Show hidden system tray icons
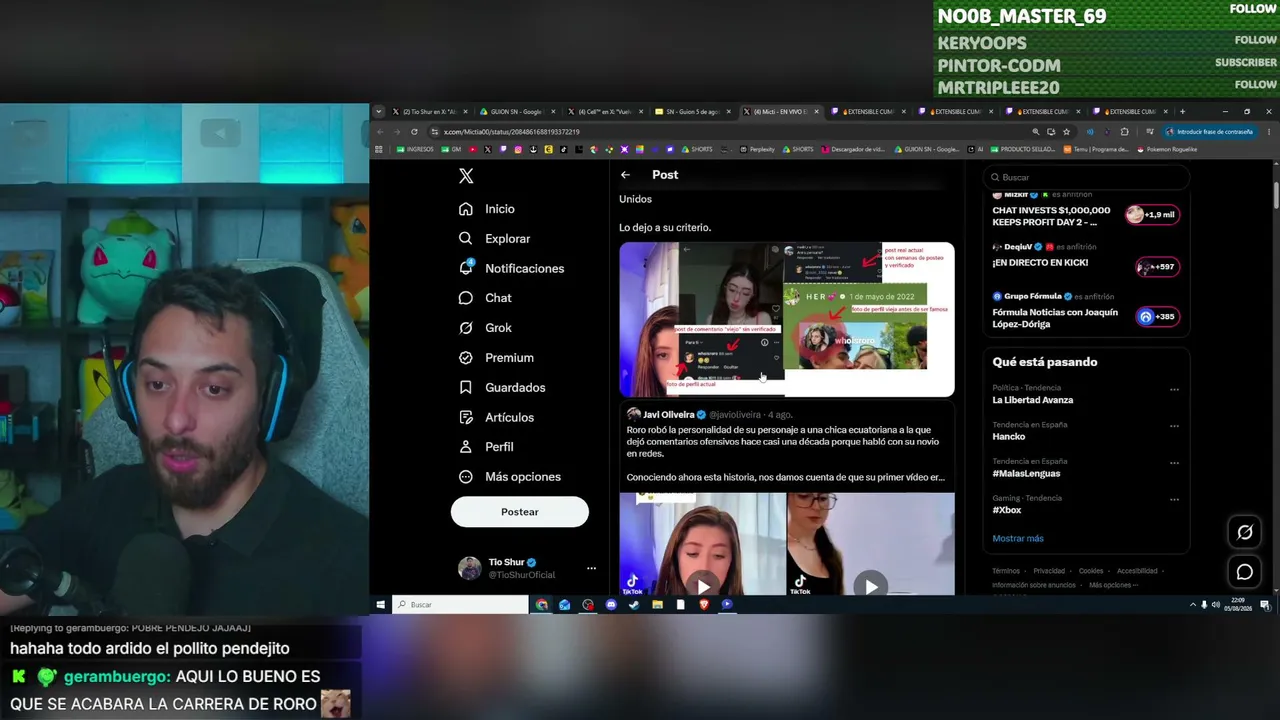Viewport: 1280px width, 720px height. pos(1192,605)
